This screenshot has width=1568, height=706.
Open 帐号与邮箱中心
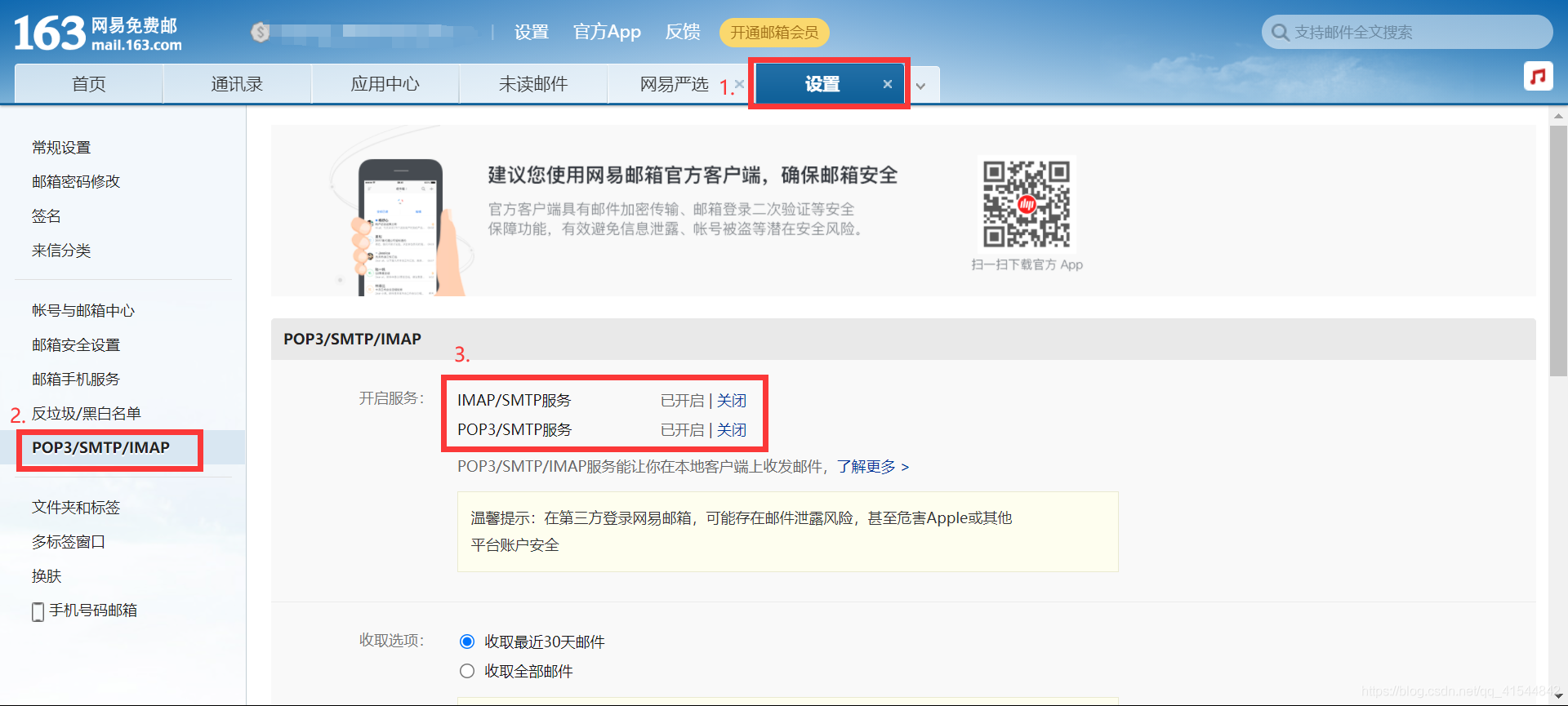tap(83, 311)
